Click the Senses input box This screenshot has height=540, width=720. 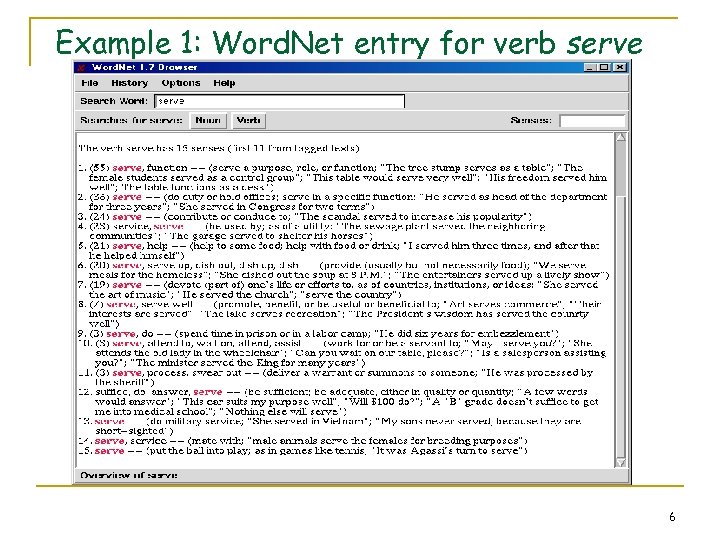click(592, 120)
